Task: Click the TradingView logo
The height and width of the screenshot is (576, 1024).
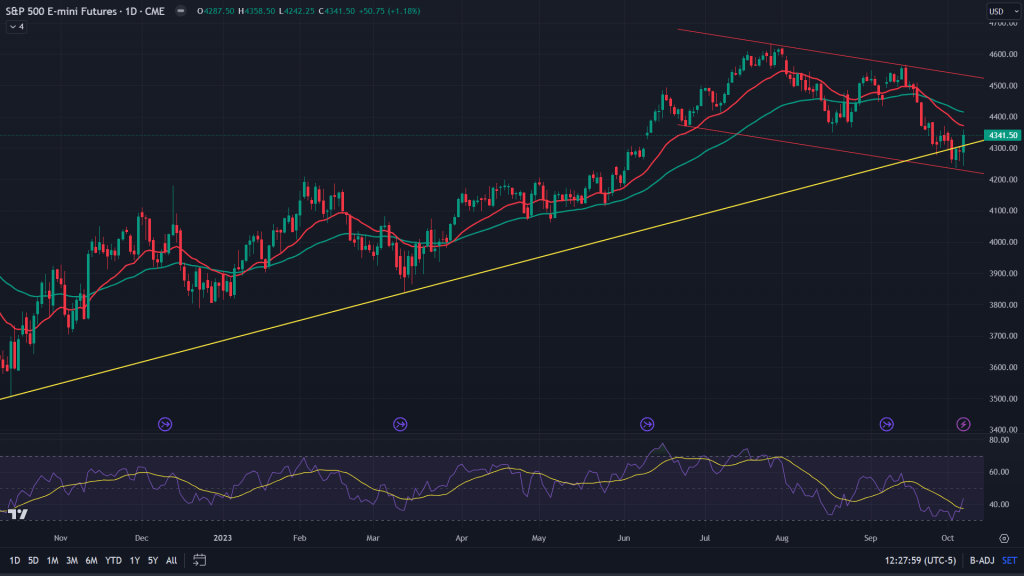Action: [17, 513]
